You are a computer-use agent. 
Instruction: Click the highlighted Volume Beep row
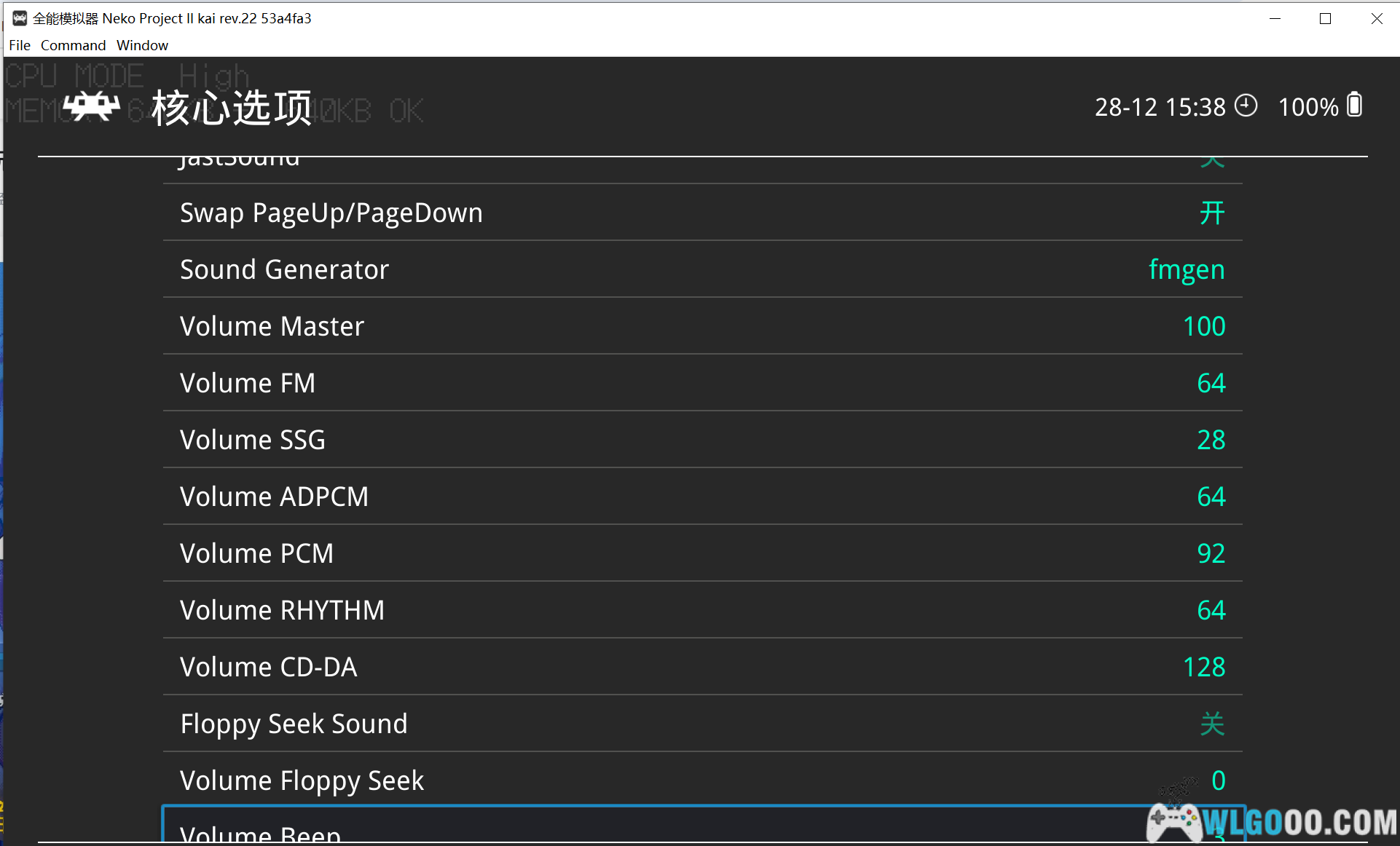coord(656,829)
